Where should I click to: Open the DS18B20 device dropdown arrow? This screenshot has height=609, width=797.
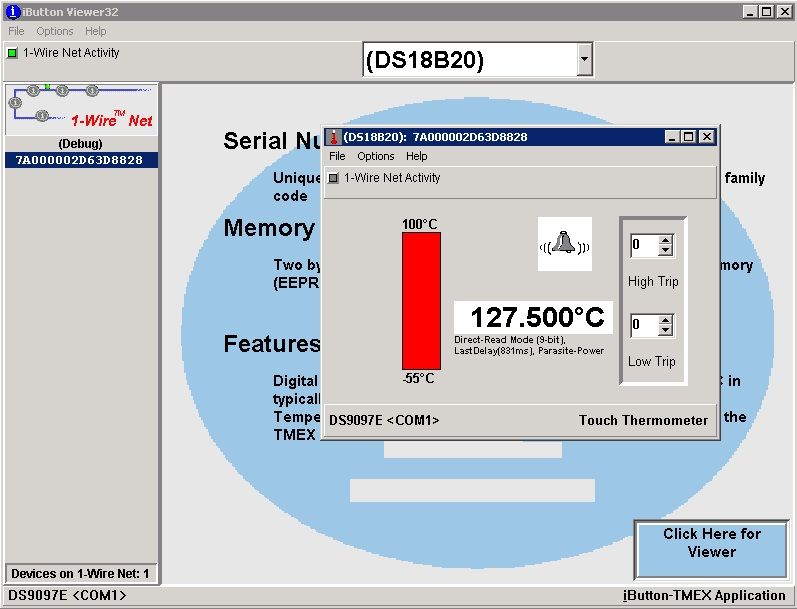585,59
